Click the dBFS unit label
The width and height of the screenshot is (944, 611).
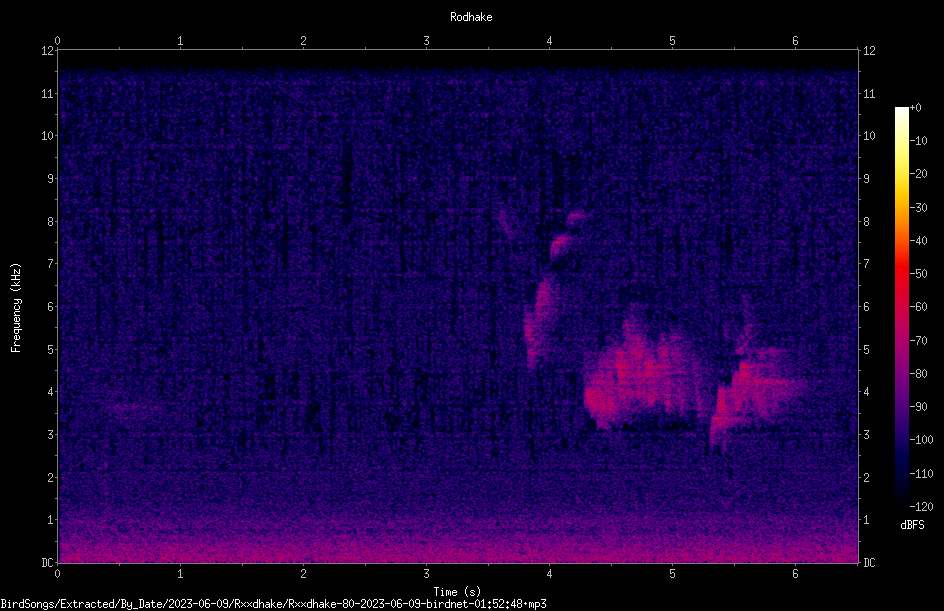(912, 525)
